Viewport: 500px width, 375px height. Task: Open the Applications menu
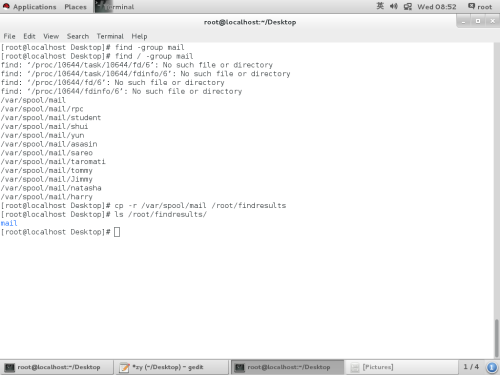[x=34, y=7]
